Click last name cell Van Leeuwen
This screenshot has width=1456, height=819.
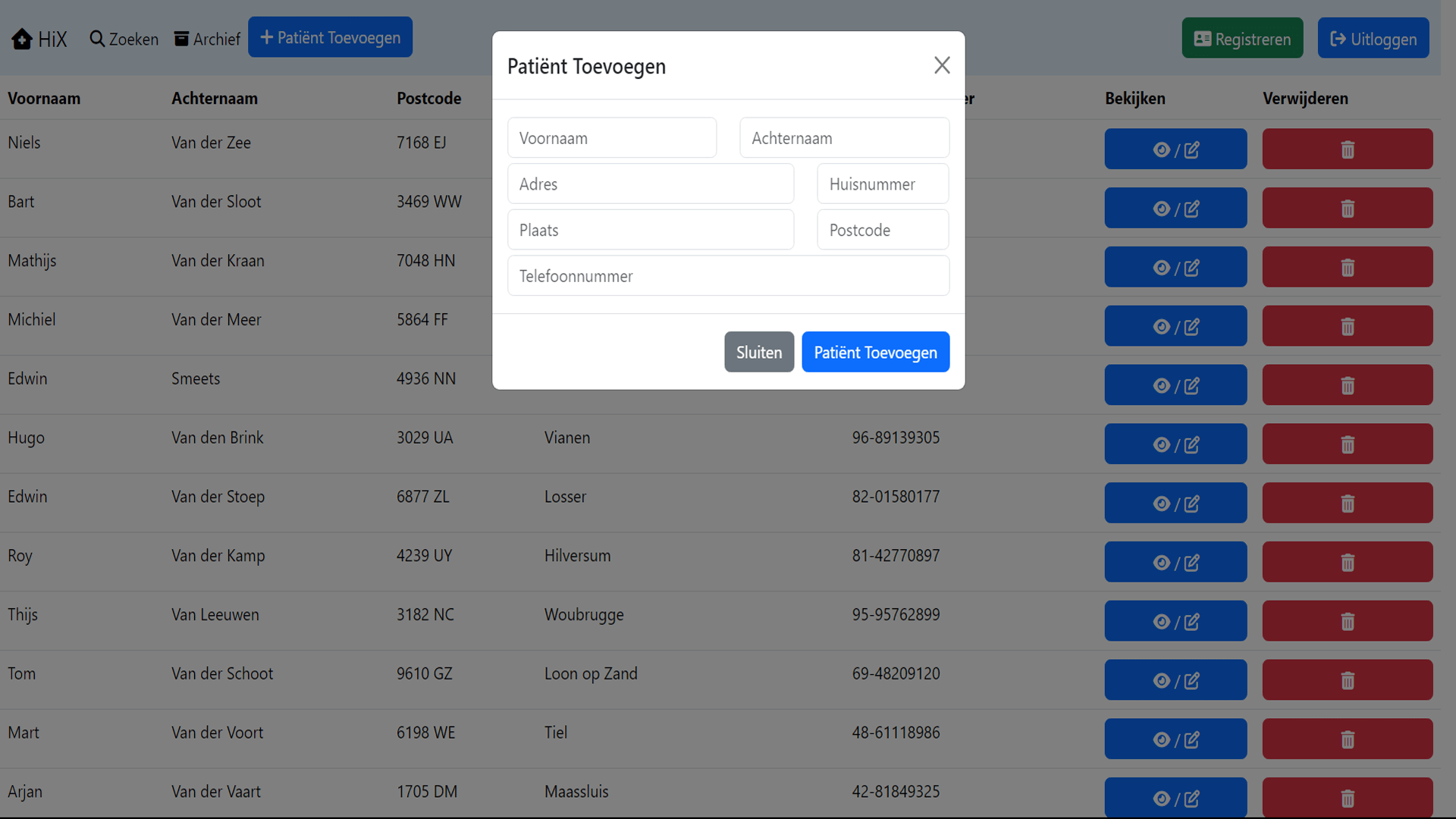[215, 615]
